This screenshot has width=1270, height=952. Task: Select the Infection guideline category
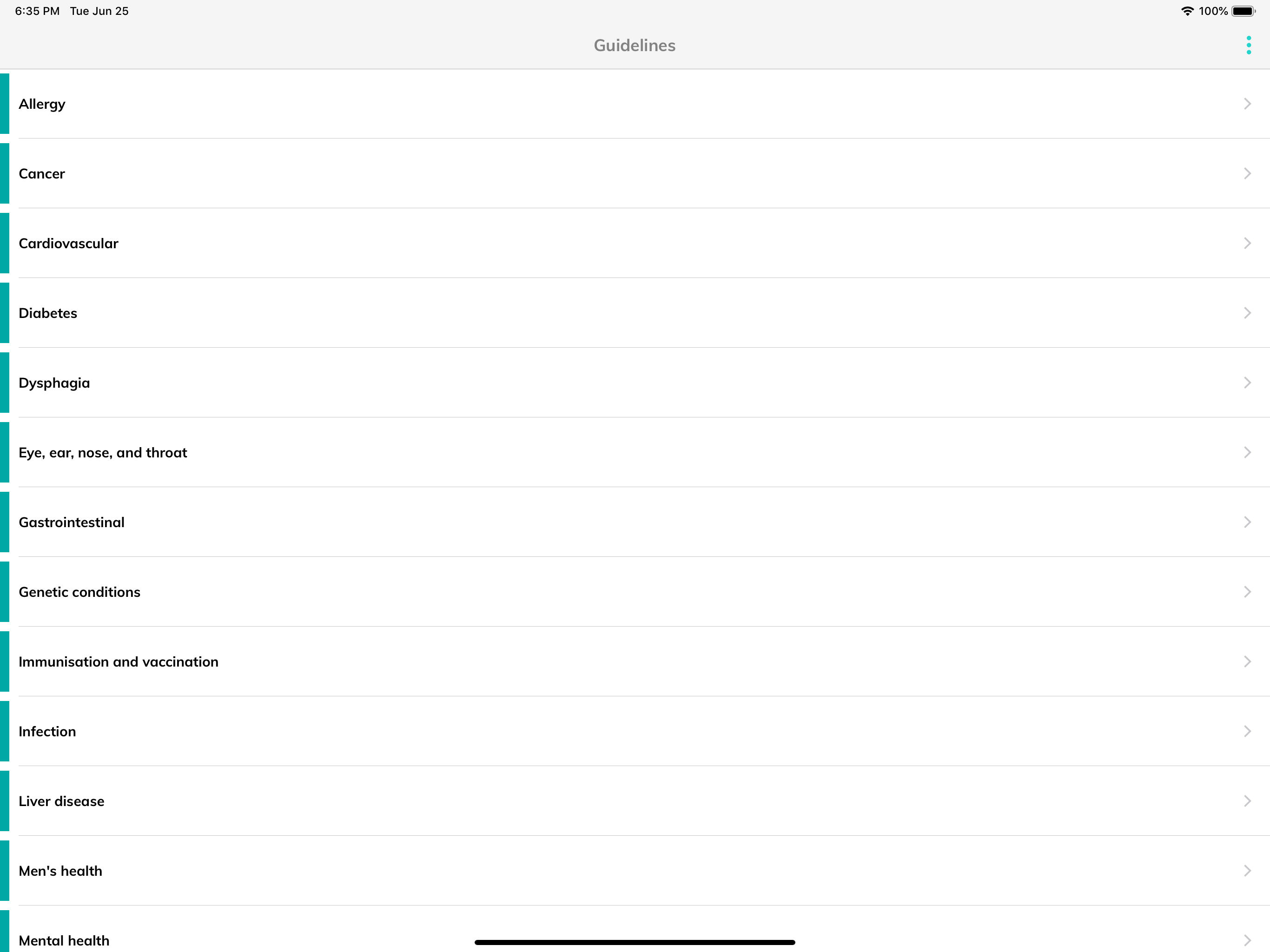[x=47, y=732]
